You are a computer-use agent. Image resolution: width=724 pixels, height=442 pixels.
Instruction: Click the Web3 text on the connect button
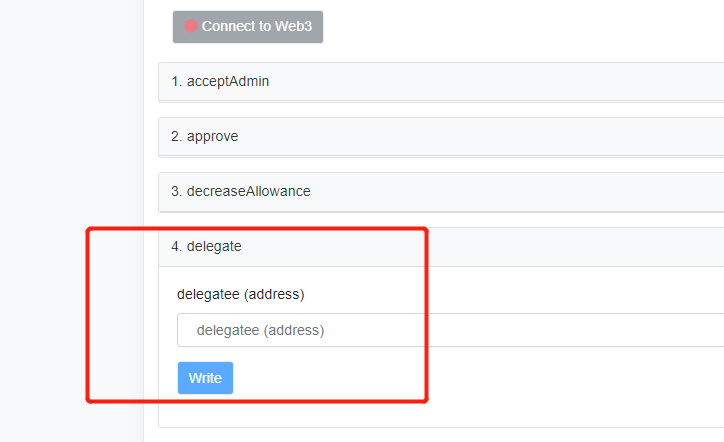point(293,26)
